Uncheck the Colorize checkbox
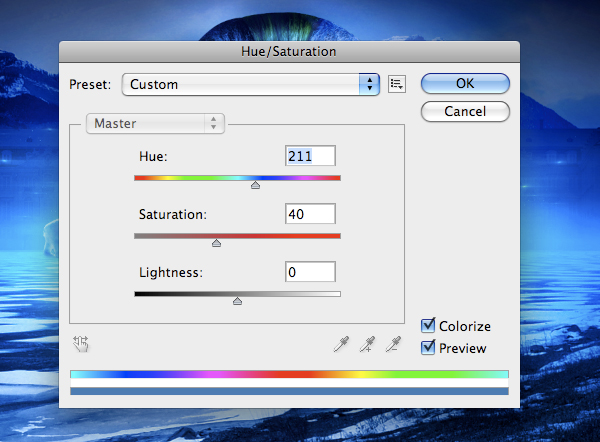The image size is (600, 442). coord(428,326)
